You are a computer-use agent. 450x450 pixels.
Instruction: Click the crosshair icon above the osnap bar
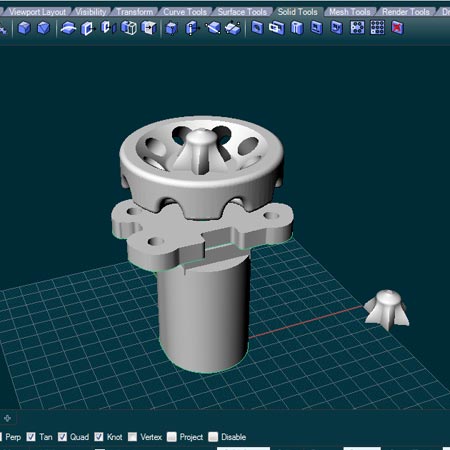(x=7, y=418)
